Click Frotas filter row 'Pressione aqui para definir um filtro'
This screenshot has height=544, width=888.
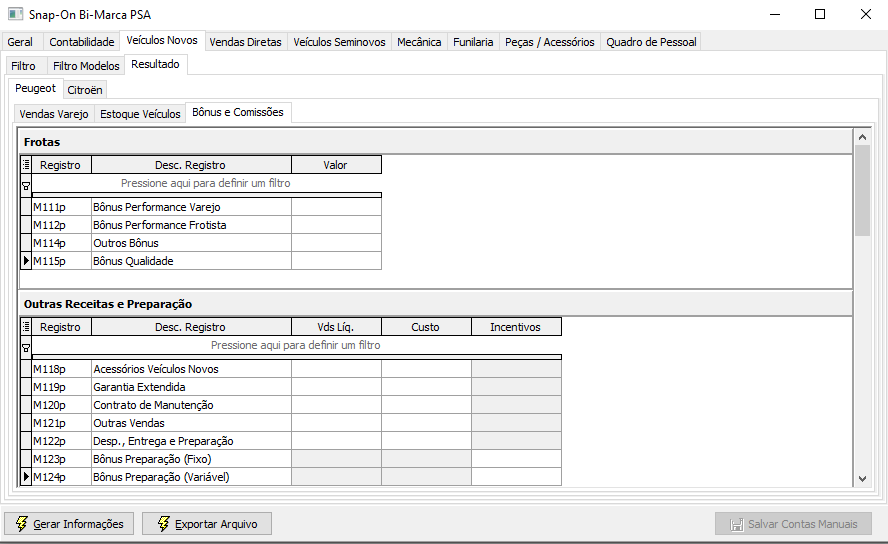point(206,183)
